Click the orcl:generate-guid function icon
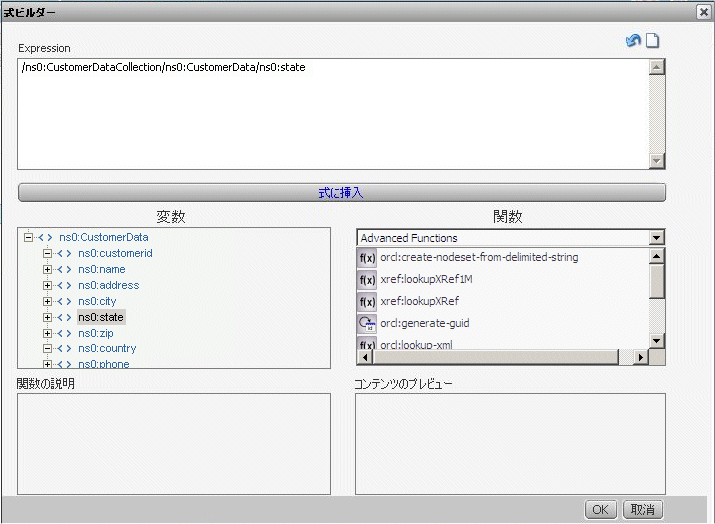 pos(367,323)
